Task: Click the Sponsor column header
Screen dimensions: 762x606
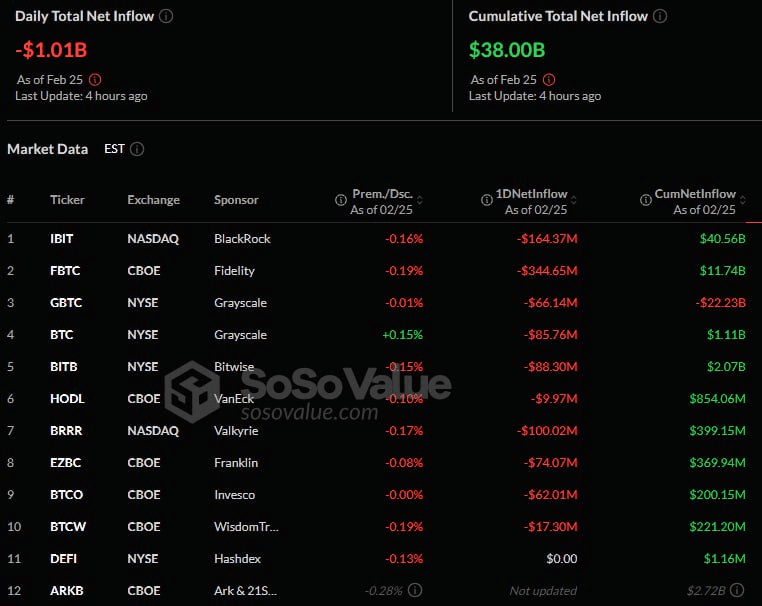Action: tap(236, 200)
